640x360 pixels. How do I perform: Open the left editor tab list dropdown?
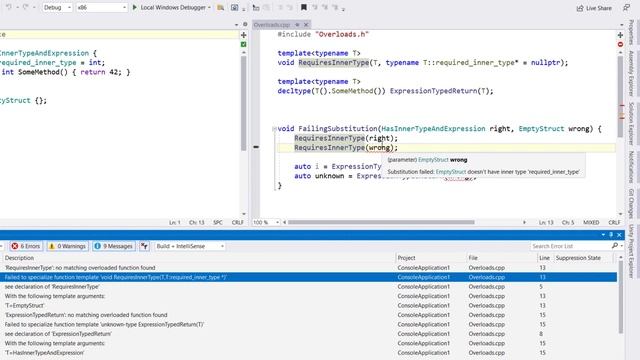click(x=236, y=25)
